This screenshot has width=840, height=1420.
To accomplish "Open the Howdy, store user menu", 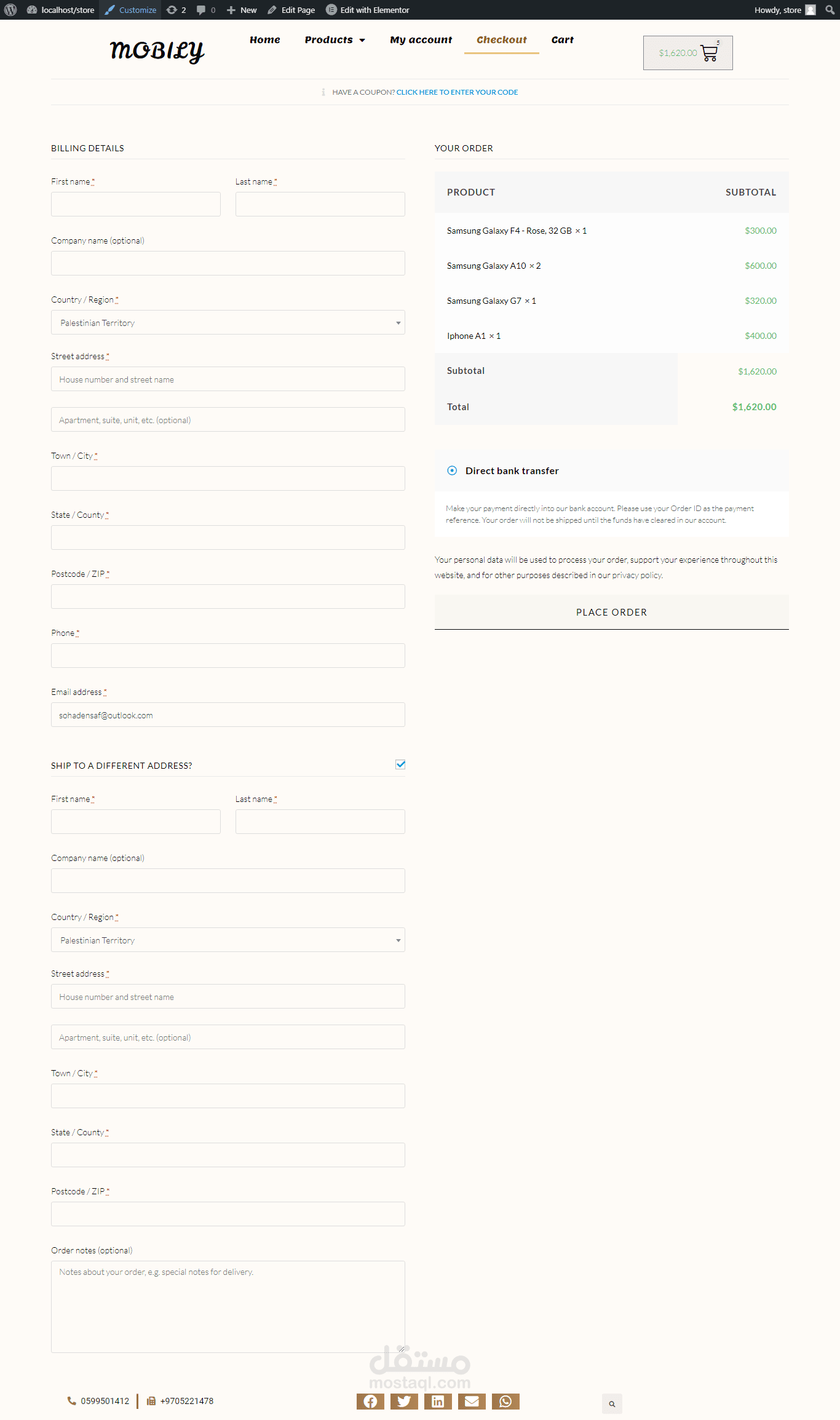I will 785,10.
